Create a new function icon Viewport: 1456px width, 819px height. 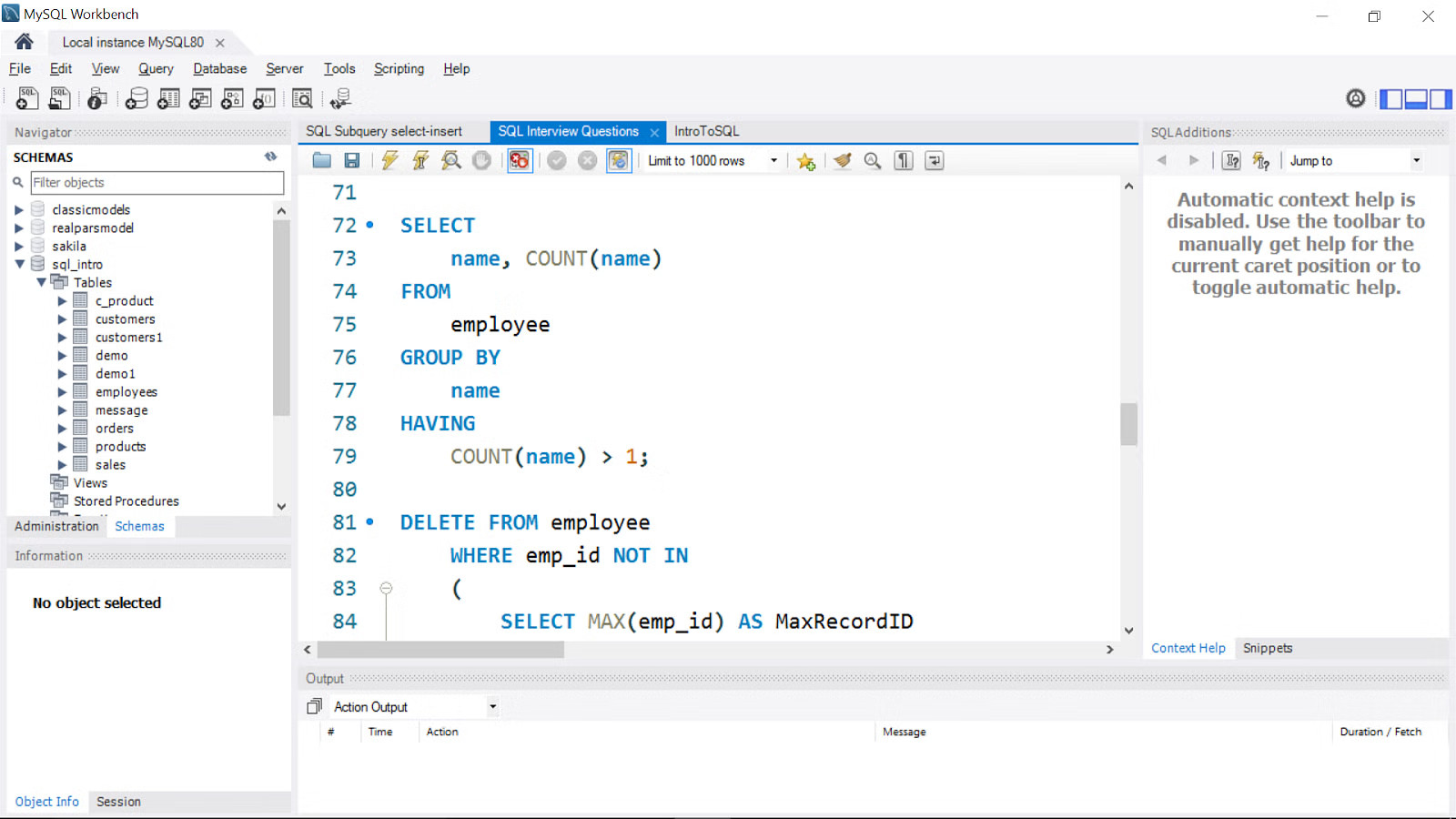(x=264, y=98)
